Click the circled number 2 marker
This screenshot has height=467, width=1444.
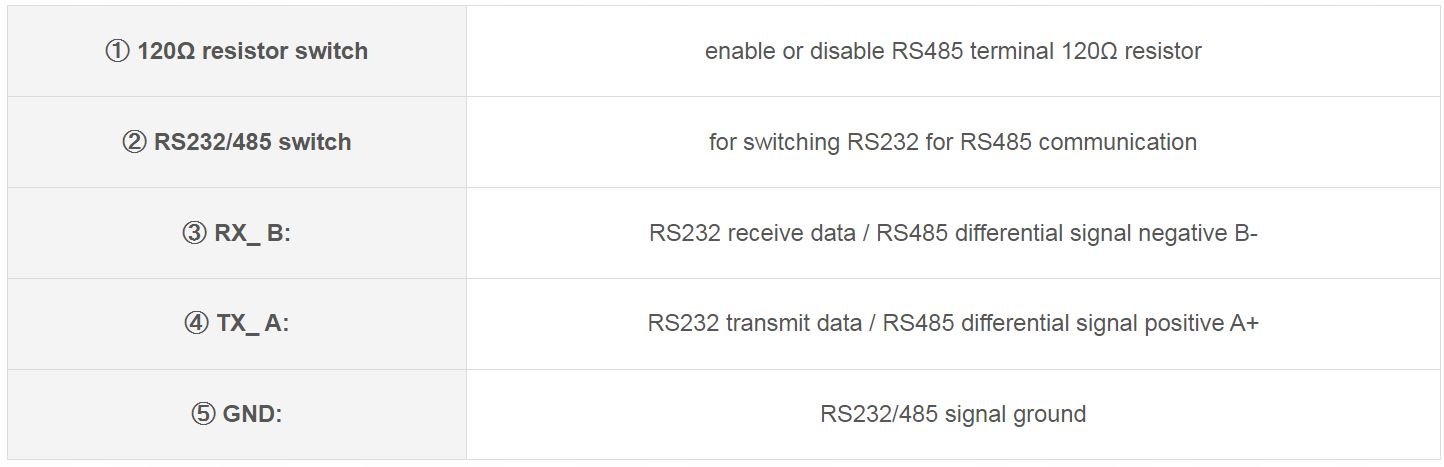click(134, 142)
